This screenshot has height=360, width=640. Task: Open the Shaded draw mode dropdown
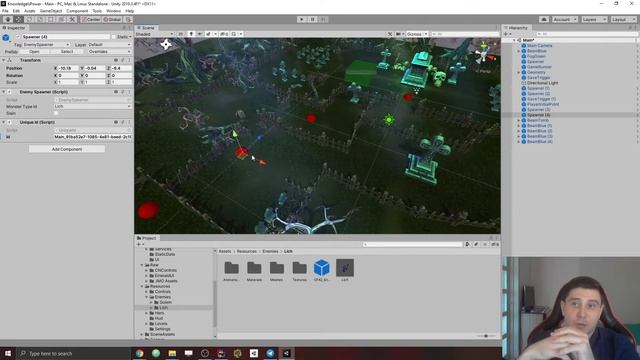pyautogui.click(x=155, y=34)
